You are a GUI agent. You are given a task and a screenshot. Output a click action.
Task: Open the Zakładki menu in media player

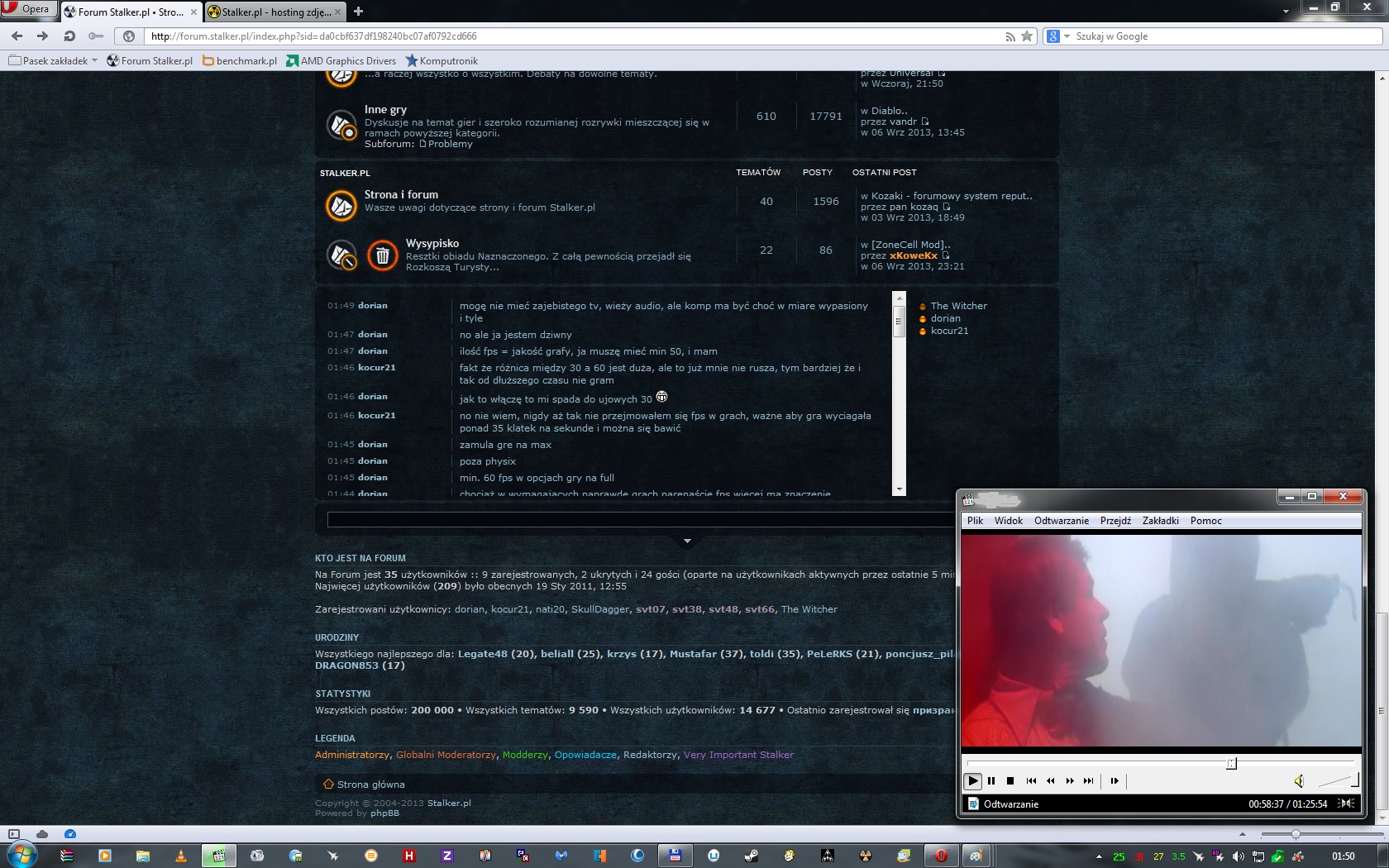click(1160, 521)
